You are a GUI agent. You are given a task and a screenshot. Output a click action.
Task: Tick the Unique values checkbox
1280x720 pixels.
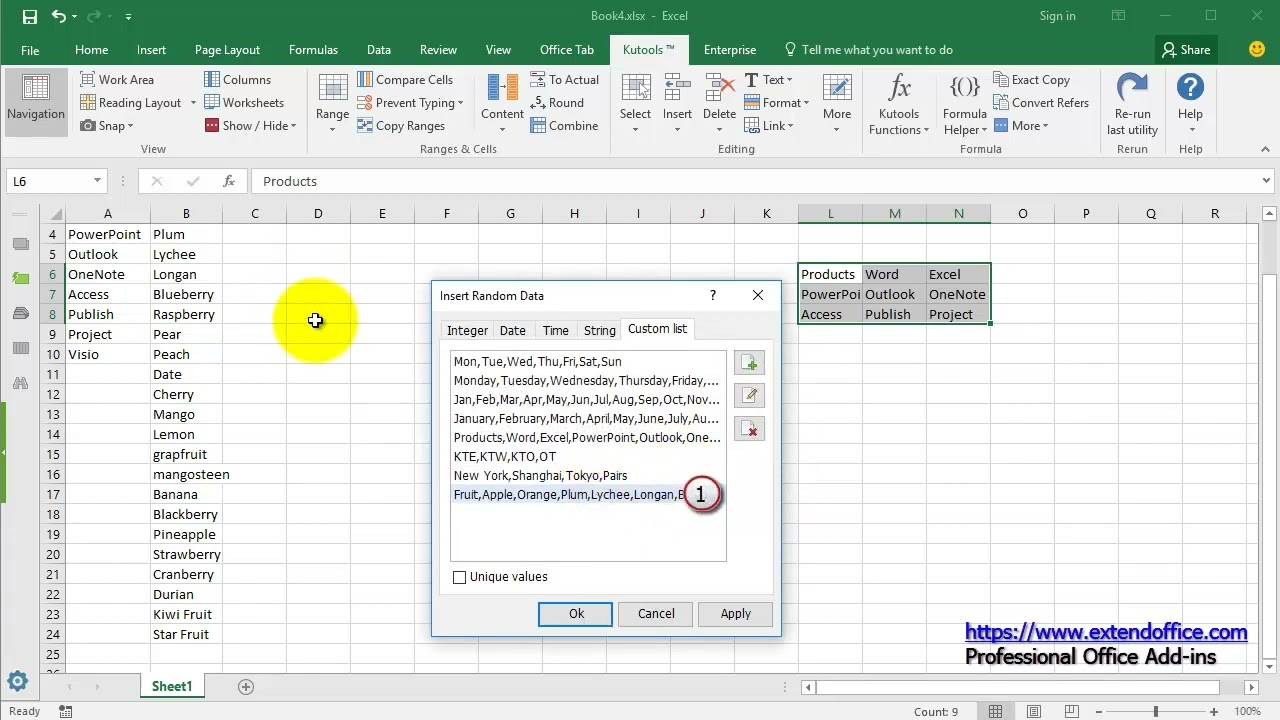[x=460, y=577]
